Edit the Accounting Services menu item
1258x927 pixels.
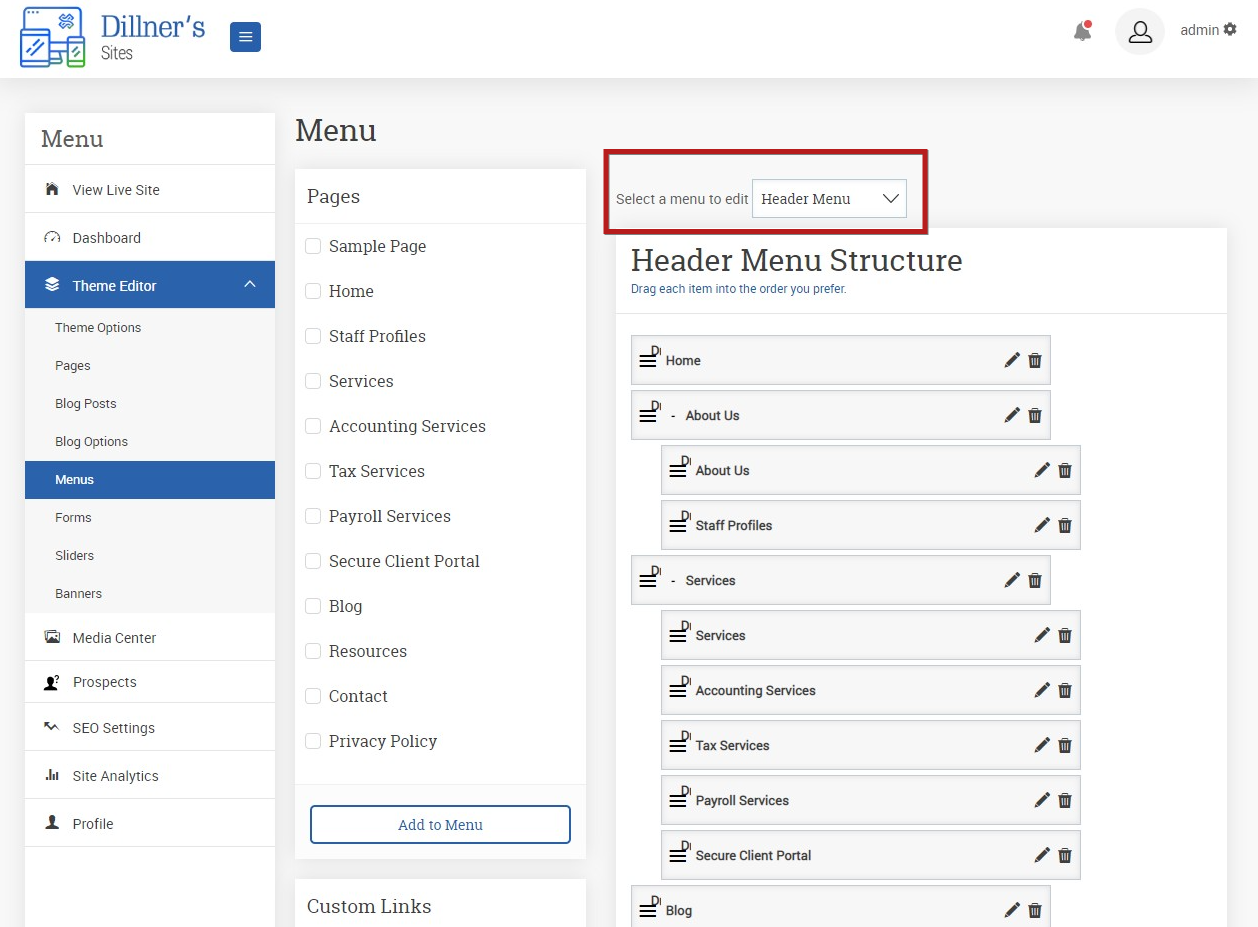(x=1042, y=690)
